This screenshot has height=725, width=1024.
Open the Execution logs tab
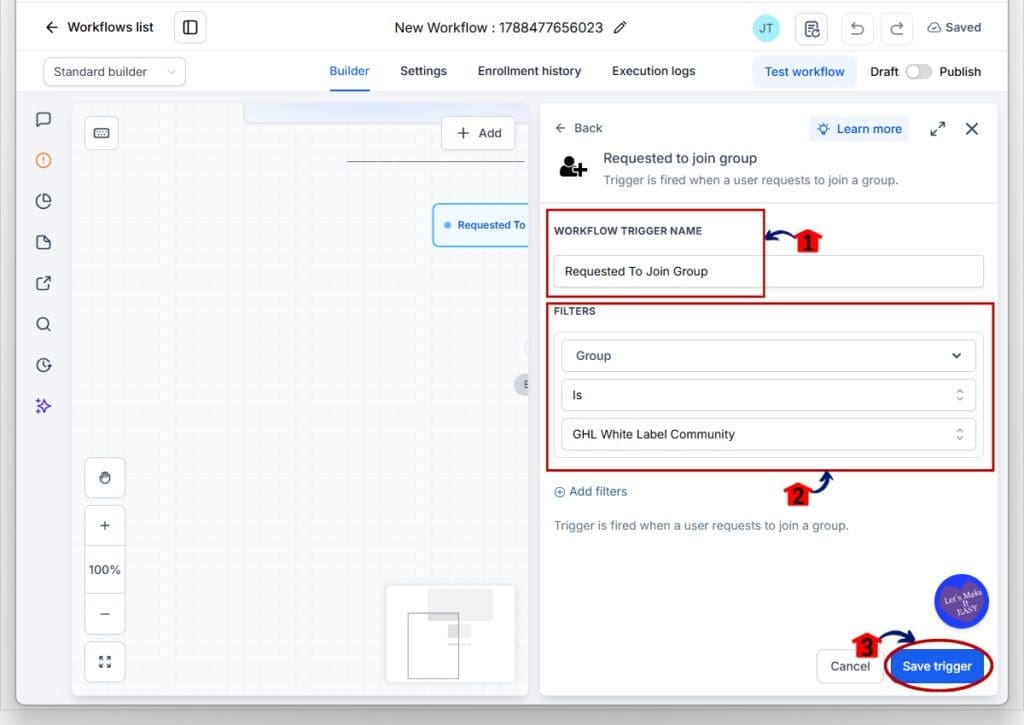coord(653,71)
